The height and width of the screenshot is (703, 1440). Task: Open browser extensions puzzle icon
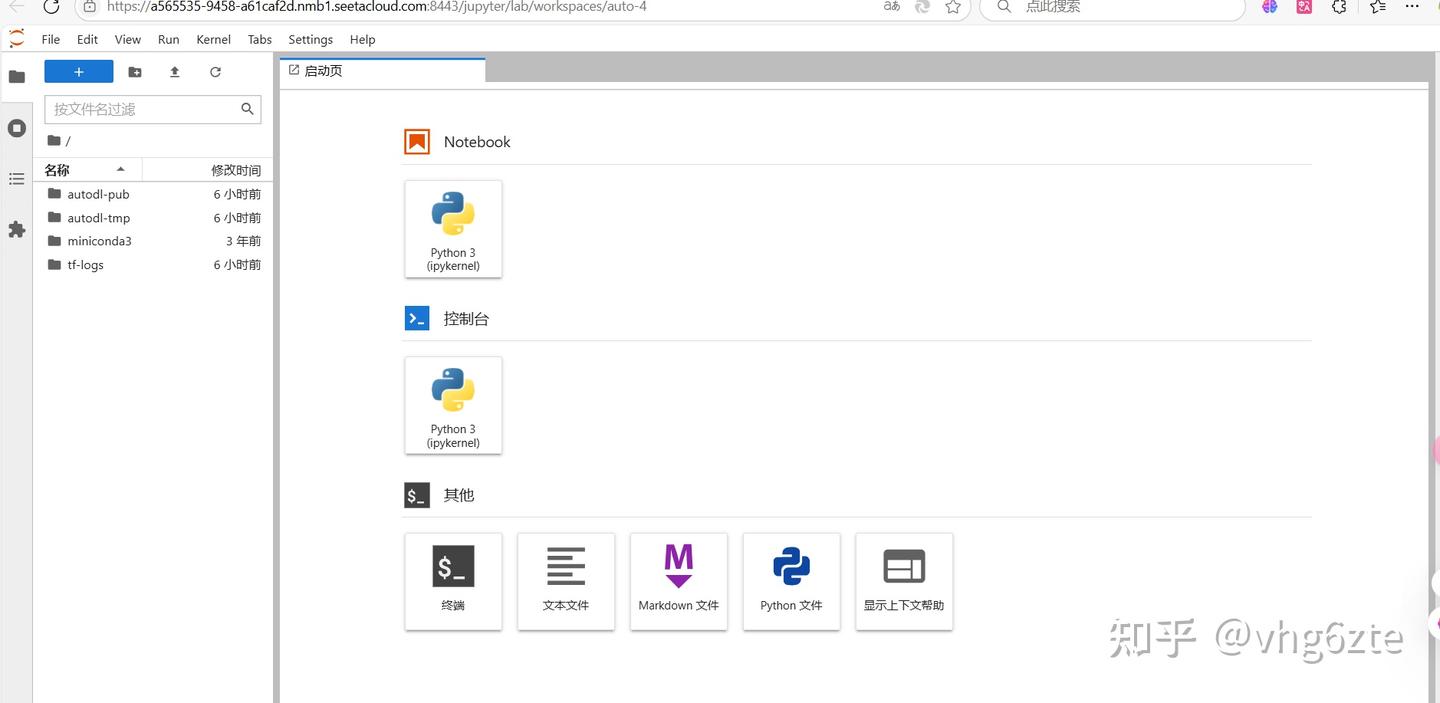coord(1339,7)
